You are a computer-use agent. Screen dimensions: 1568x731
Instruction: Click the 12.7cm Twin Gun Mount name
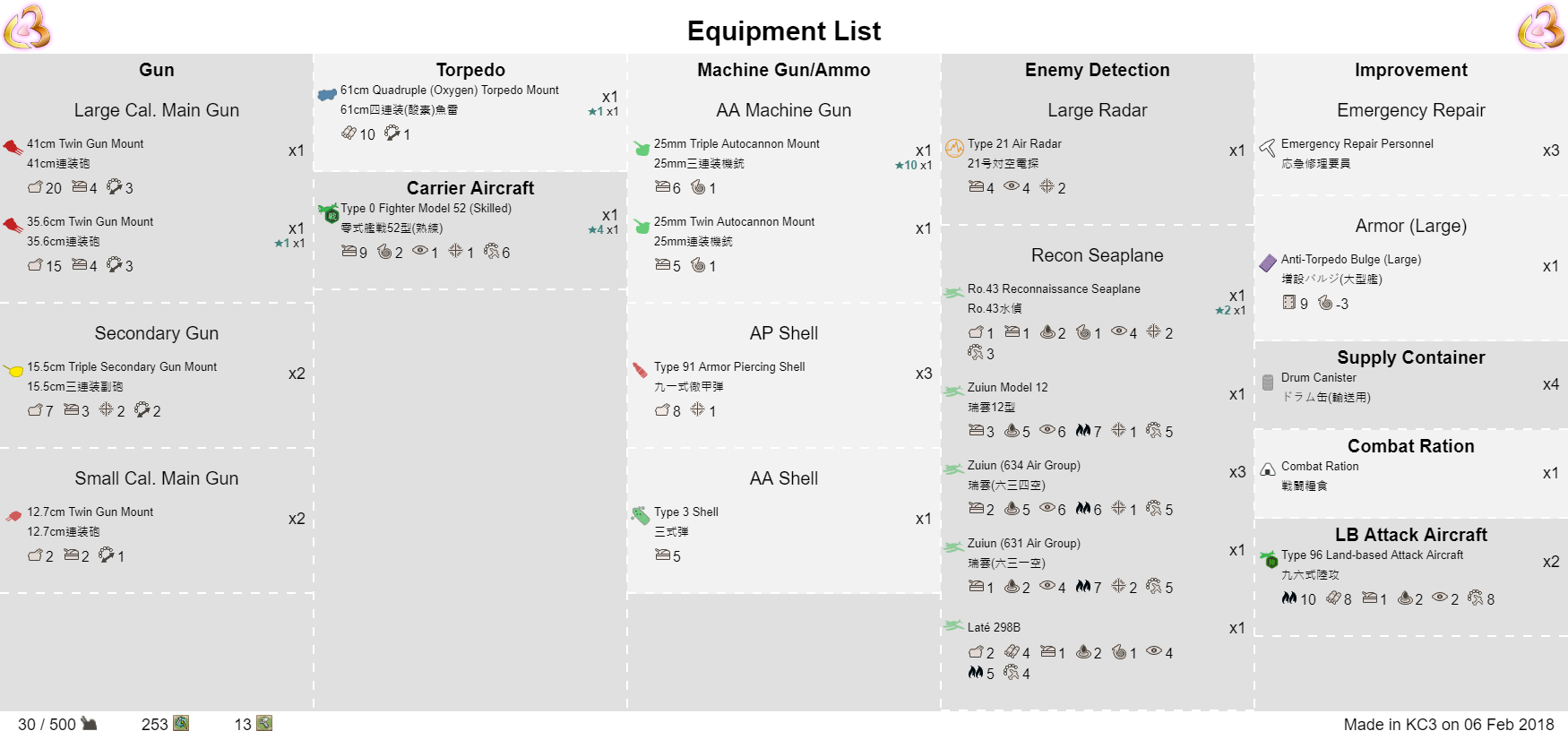click(90, 512)
